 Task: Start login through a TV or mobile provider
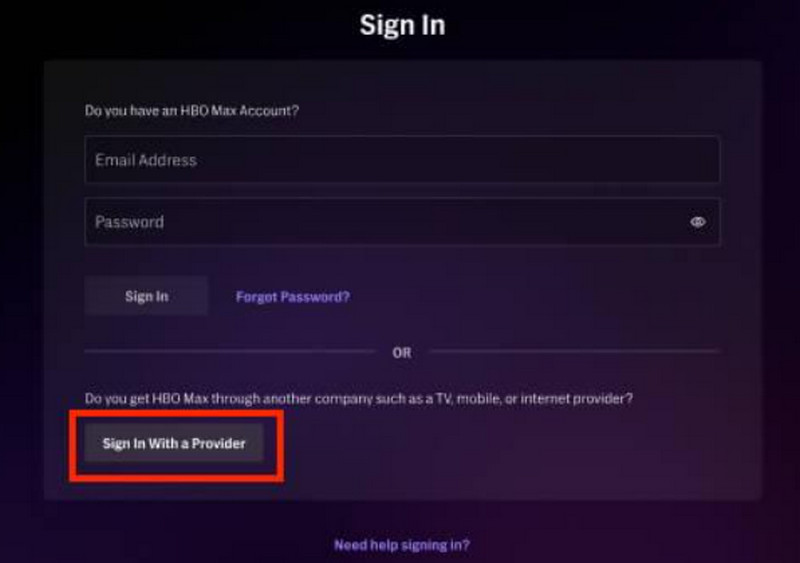[174, 443]
